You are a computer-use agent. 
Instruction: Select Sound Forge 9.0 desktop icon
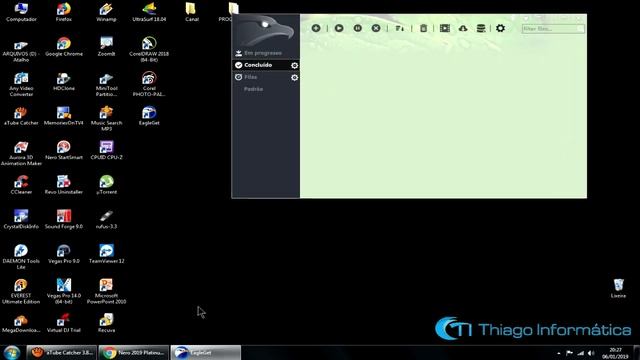pyautogui.click(x=64, y=219)
